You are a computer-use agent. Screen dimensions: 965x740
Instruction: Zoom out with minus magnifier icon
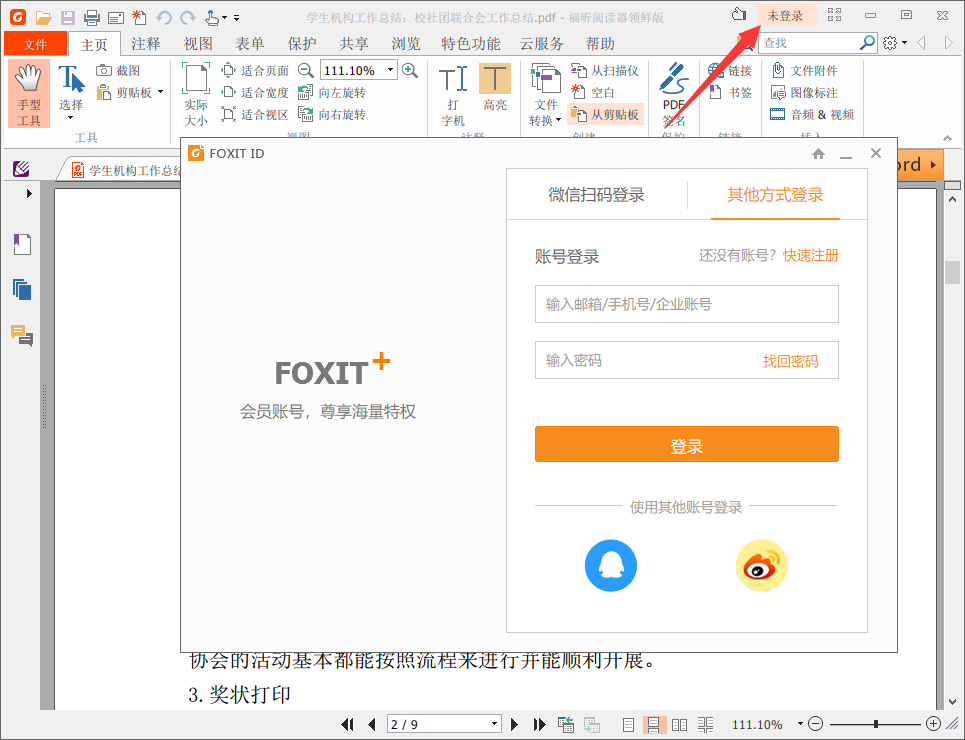point(306,70)
